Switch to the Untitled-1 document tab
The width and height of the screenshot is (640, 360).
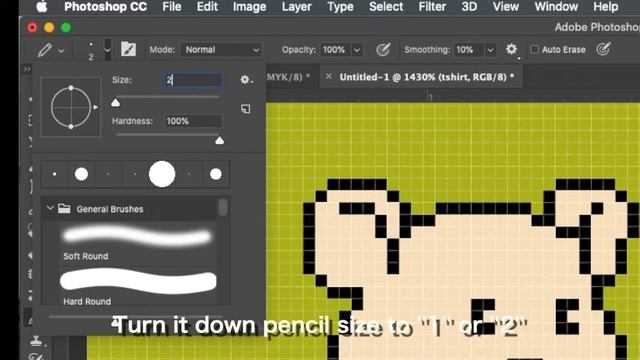(x=426, y=77)
